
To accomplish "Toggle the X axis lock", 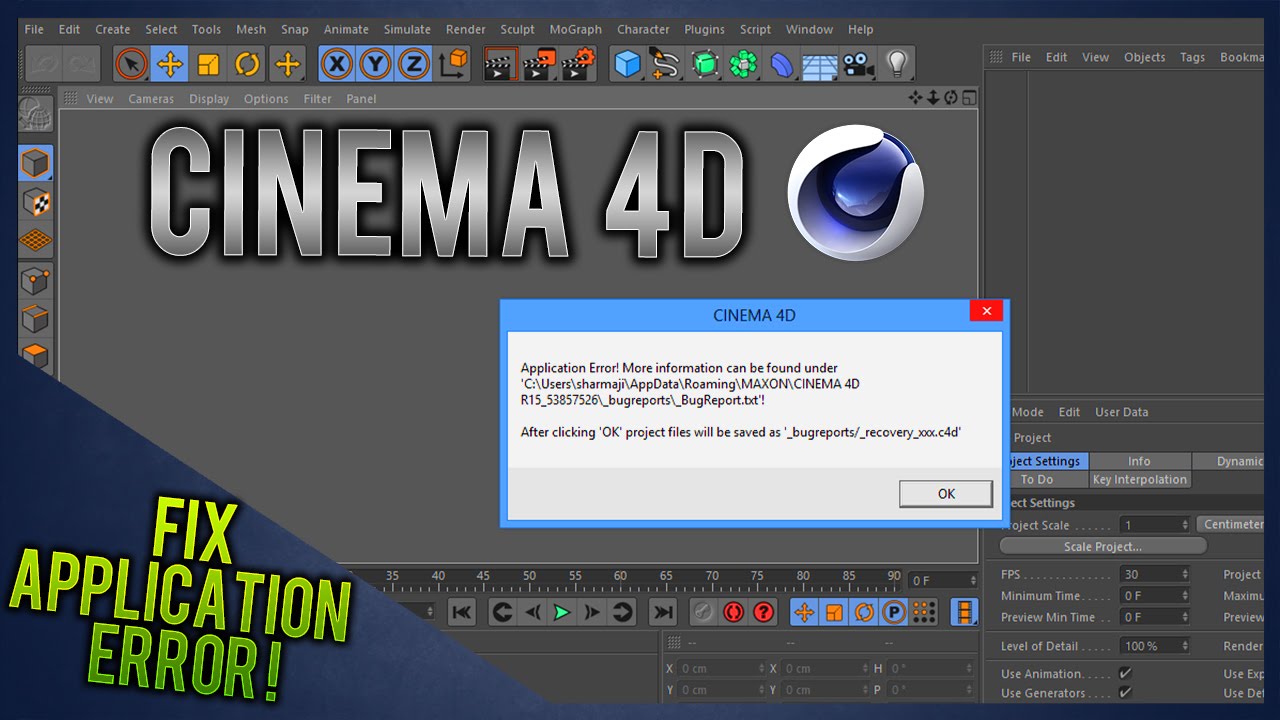I will (x=337, y=65).
